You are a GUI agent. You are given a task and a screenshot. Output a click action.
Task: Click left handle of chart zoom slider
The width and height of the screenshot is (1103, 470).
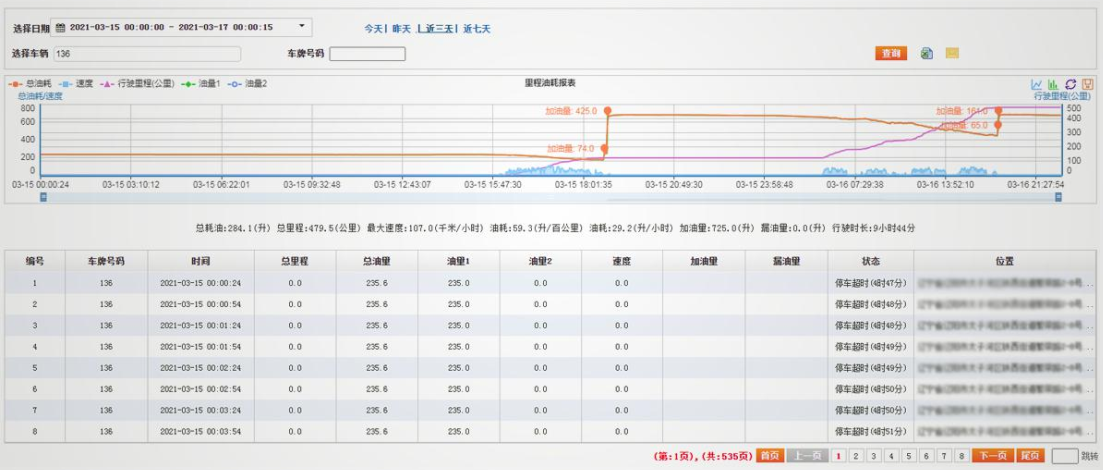44,197
